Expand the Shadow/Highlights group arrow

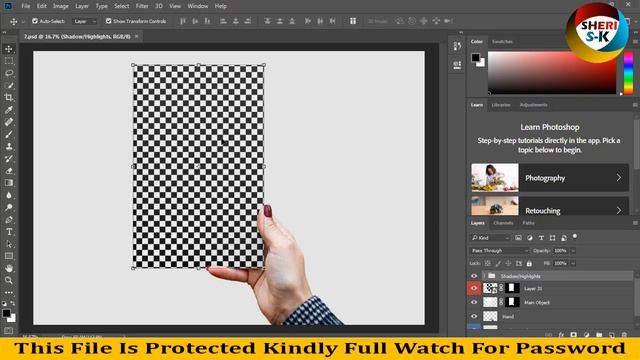point(484,276)
